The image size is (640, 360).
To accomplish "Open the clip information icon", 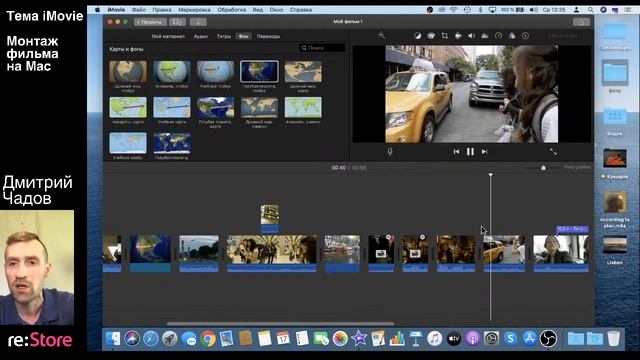I will click(x=525, y=36).
